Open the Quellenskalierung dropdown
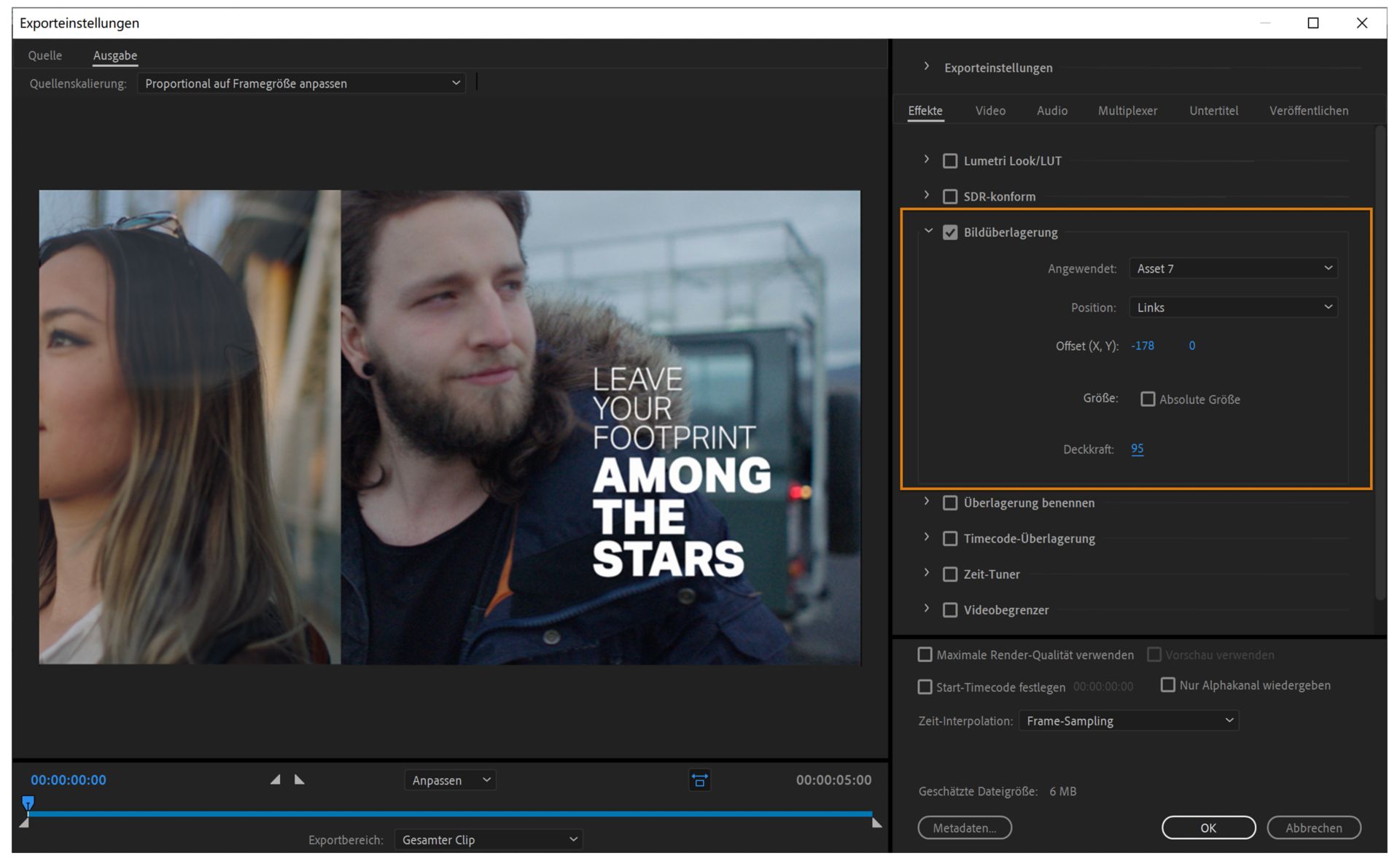The width and height of the screenshot is (1400, 861). point(301,83)
